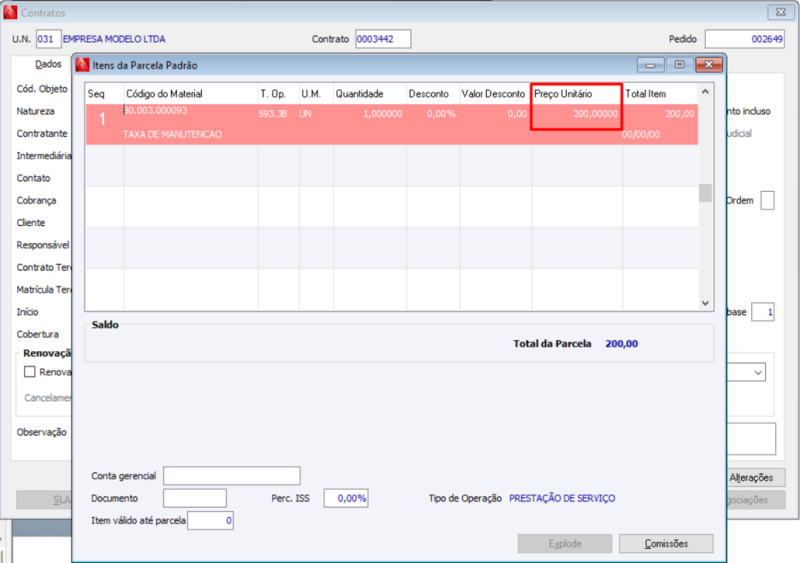The height and width of the screenshot is (563, 800).
Task: Click the Cliente label in Contratos
Action: (31, 223)
